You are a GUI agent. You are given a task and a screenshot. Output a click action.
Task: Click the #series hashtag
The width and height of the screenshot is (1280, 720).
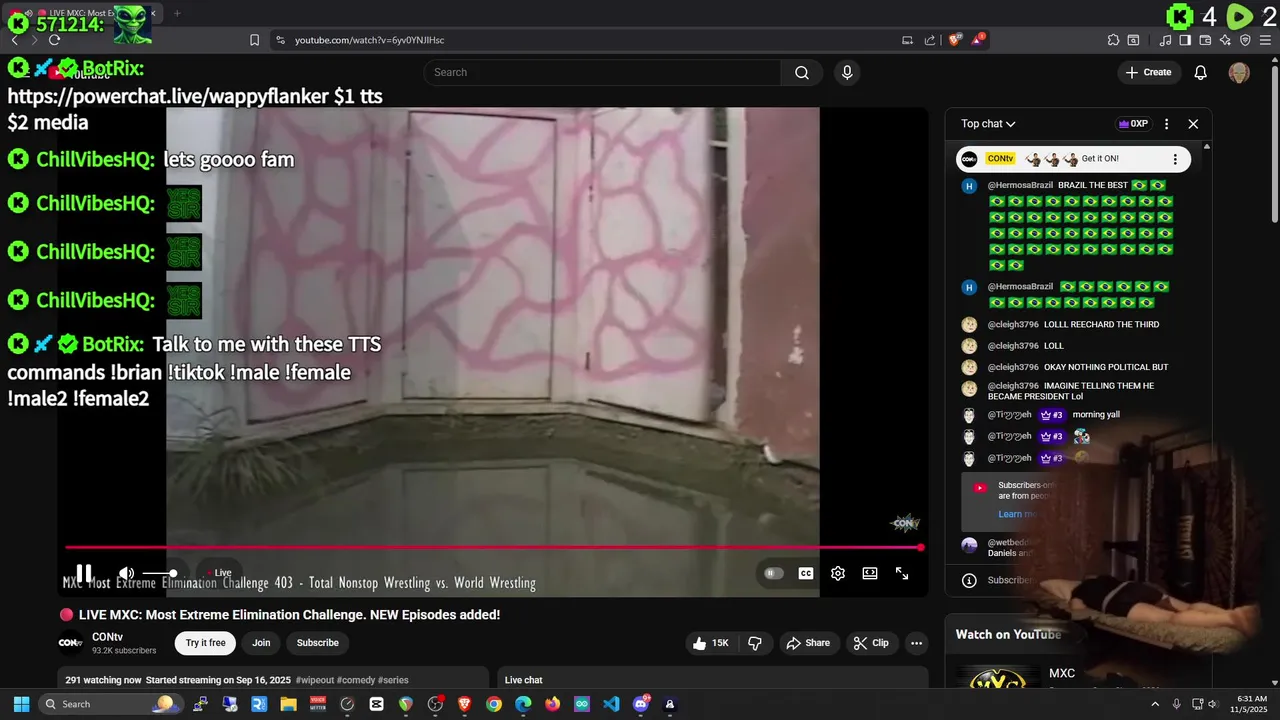[393, 680]
